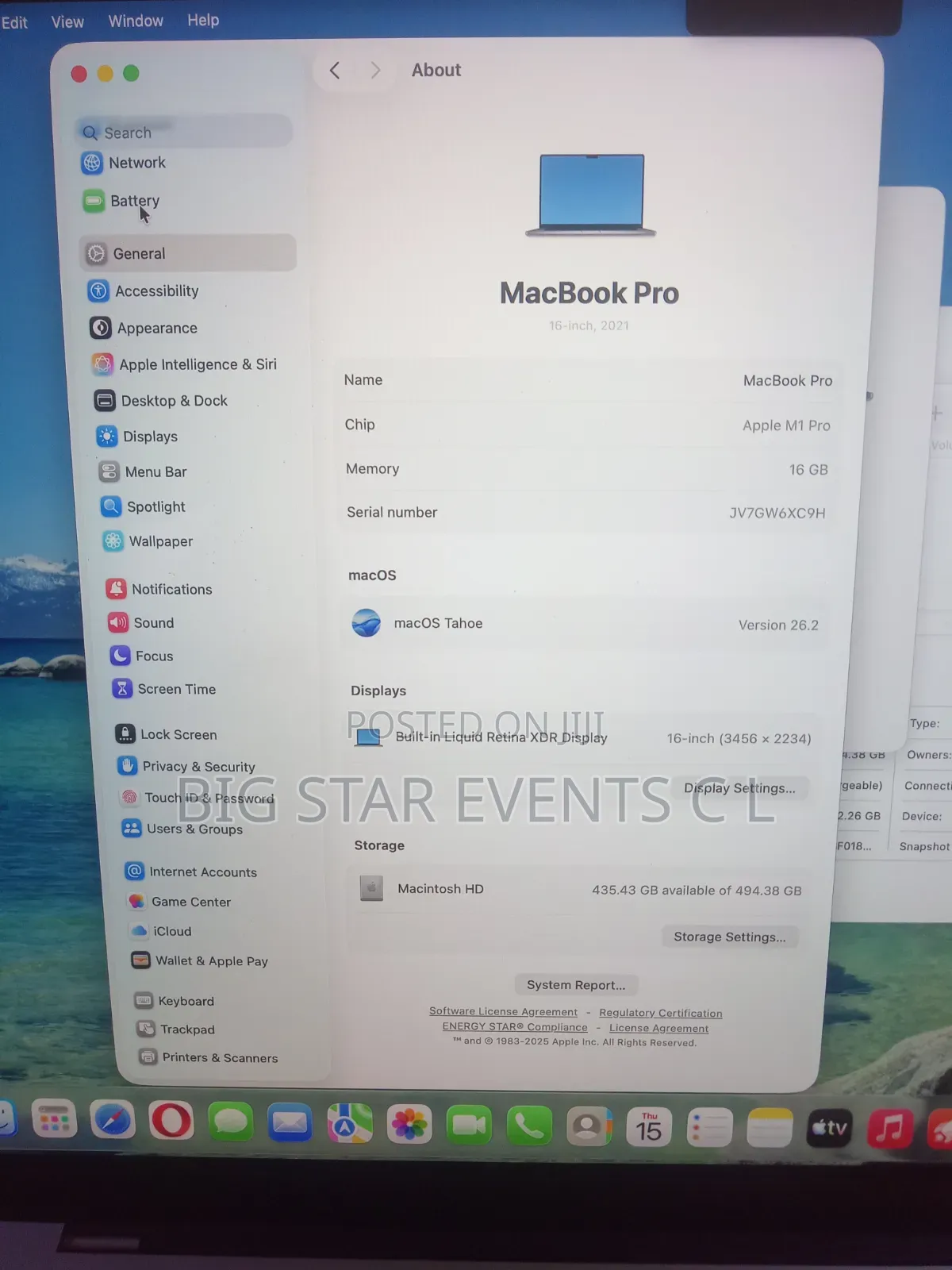Click the Search field in sidebar
The width and height of the screenshot is (952, 1270).
(x=184, y=133)
